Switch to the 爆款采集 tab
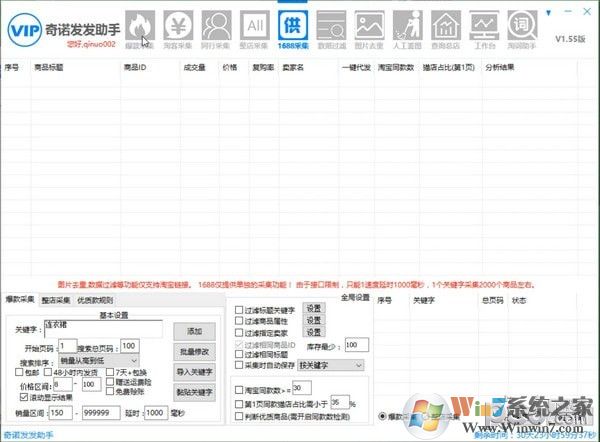The image size is (600, 442). click(x=20, y=300)
